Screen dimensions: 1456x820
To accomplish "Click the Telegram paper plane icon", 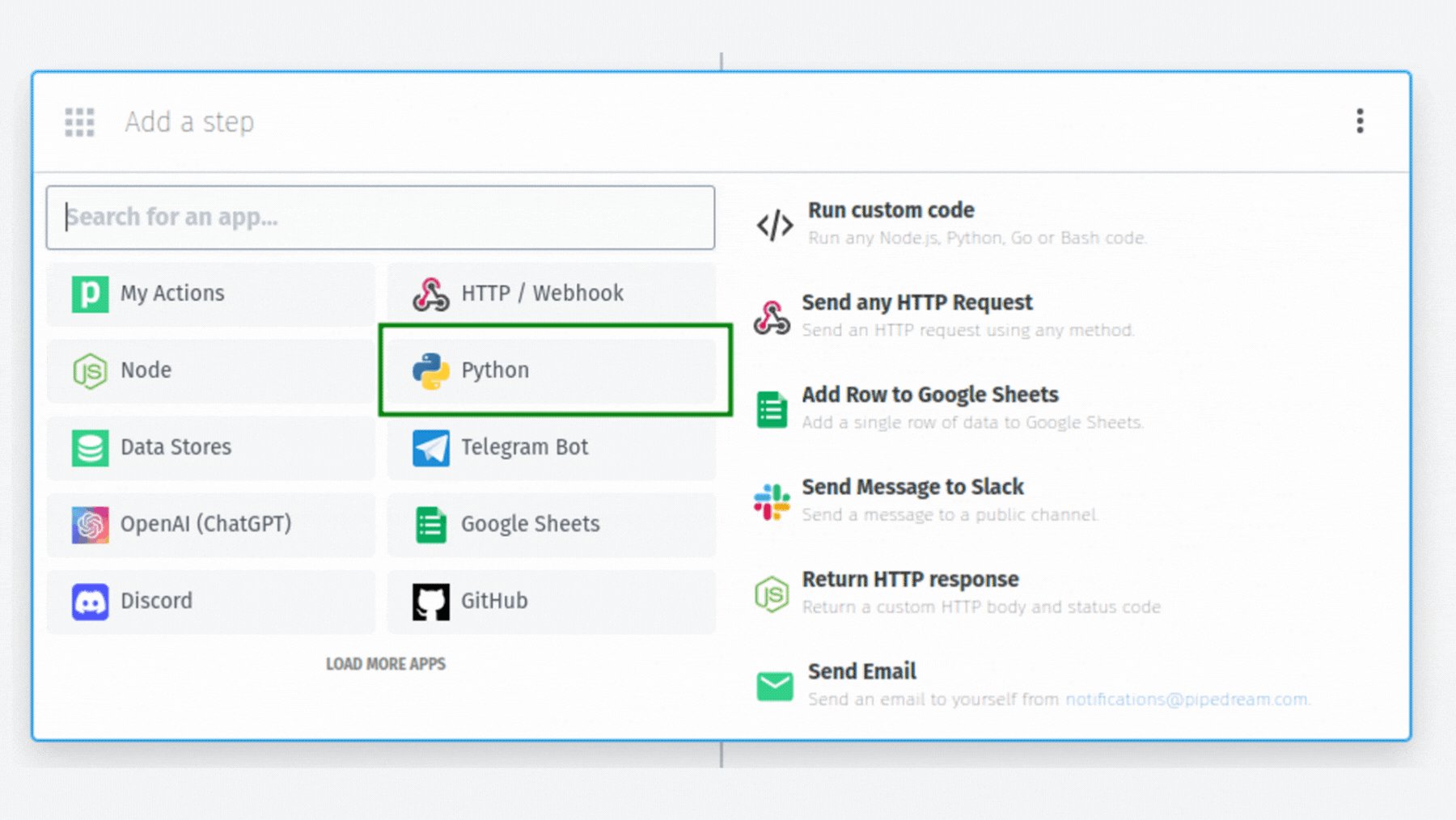I will click(431, 448).
